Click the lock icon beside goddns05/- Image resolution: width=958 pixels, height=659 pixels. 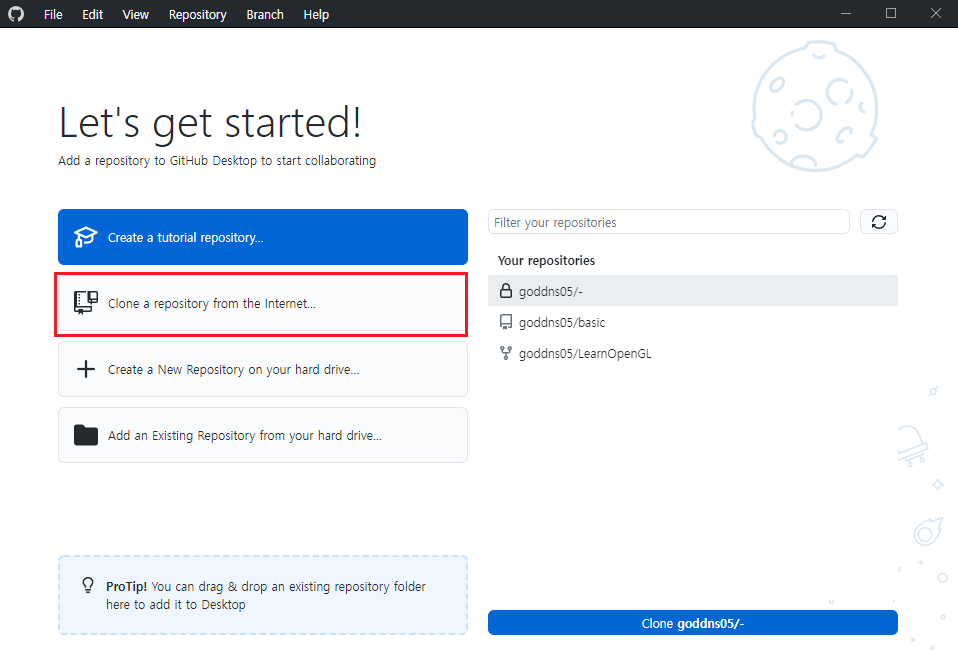[506, 291]
